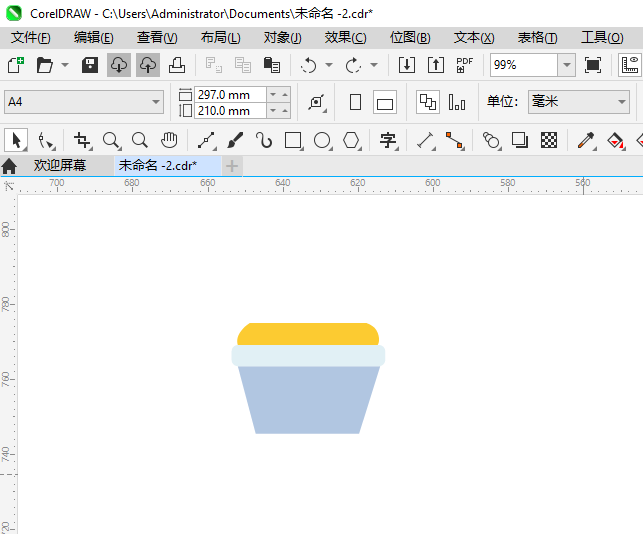Click the page height field 210.0 mm
This screenshot has height=534, width=643.
tap(230, 111)
